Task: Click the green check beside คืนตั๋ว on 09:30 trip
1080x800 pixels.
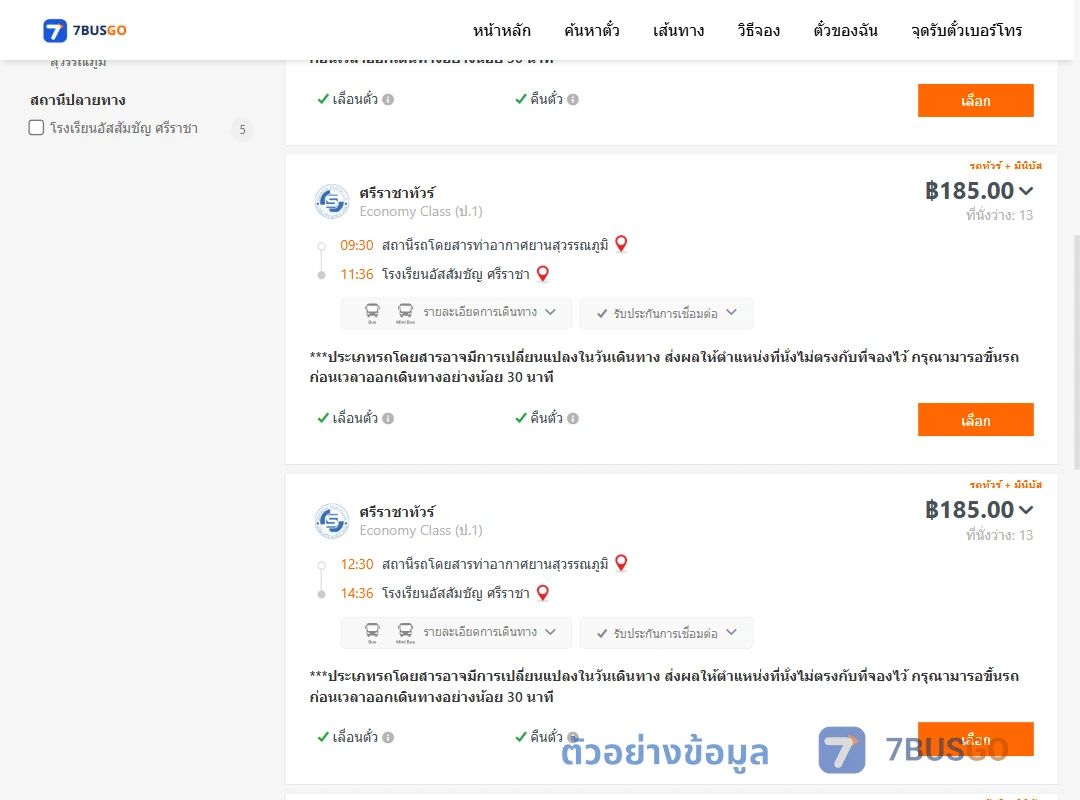Action: (521, 418)
